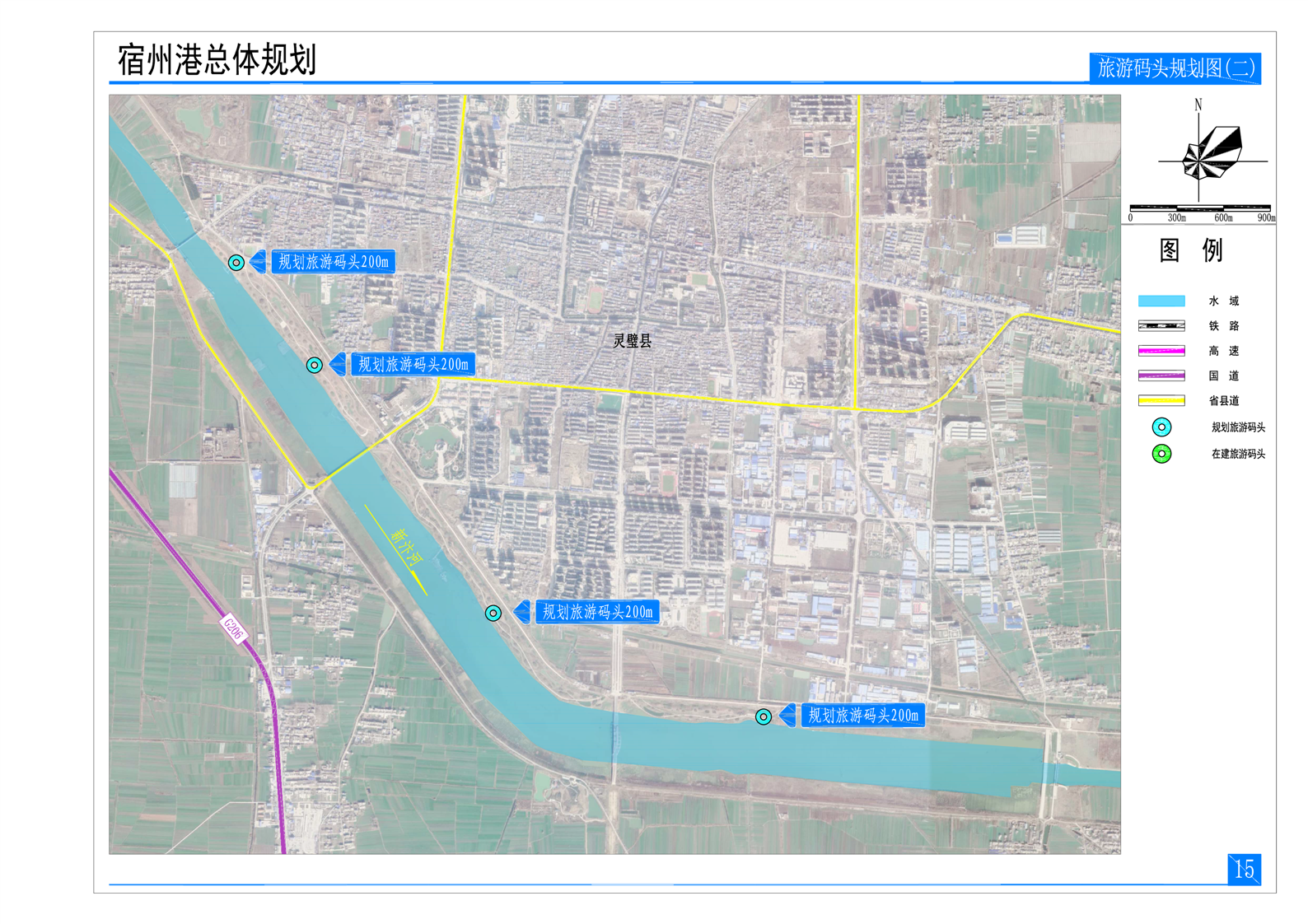Click the northernmost planned tourist dock marker
The image size is (1308, 924).
point(236,263)
